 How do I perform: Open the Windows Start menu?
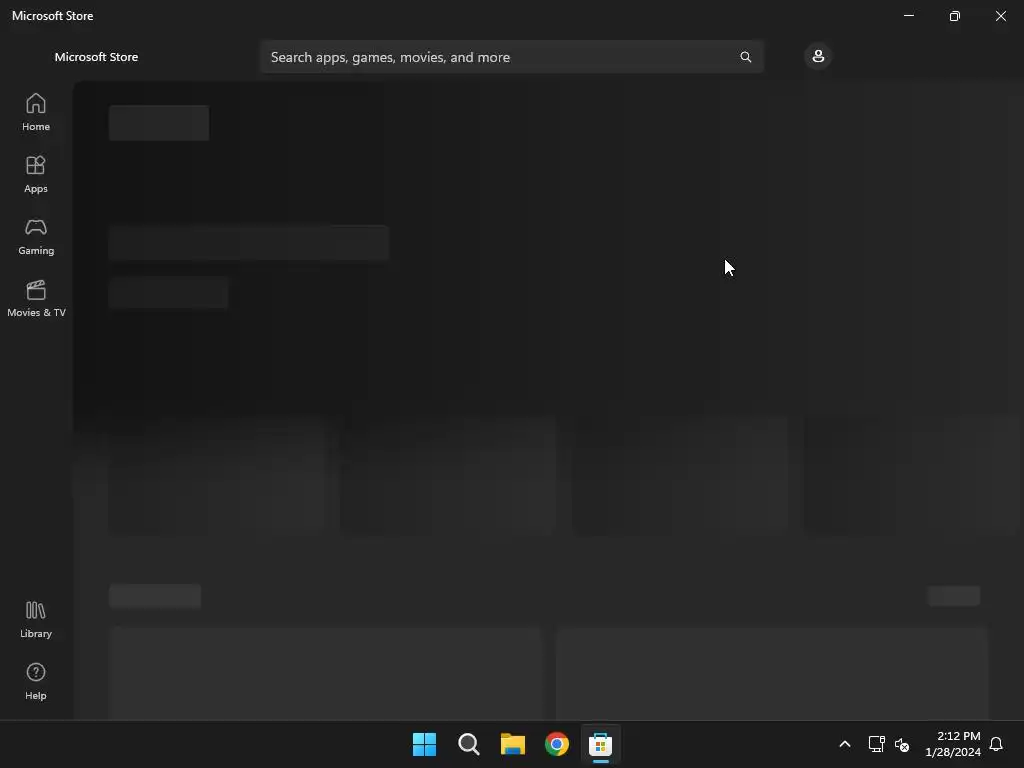click(x=424, y=744)
